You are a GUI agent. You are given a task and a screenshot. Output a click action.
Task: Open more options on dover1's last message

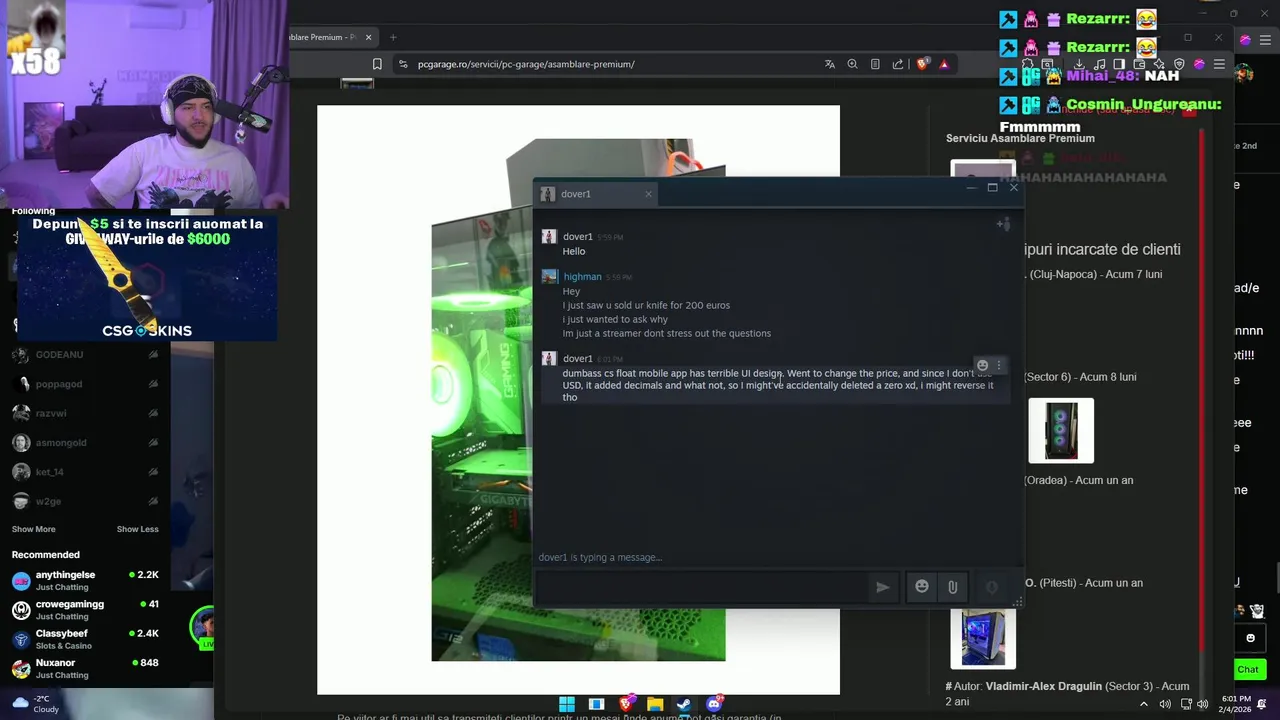pos(998,365)
